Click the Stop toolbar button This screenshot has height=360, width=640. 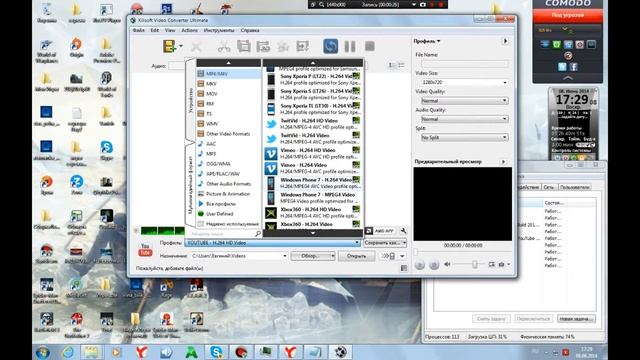pyautogui.click(x=370, y=46)
